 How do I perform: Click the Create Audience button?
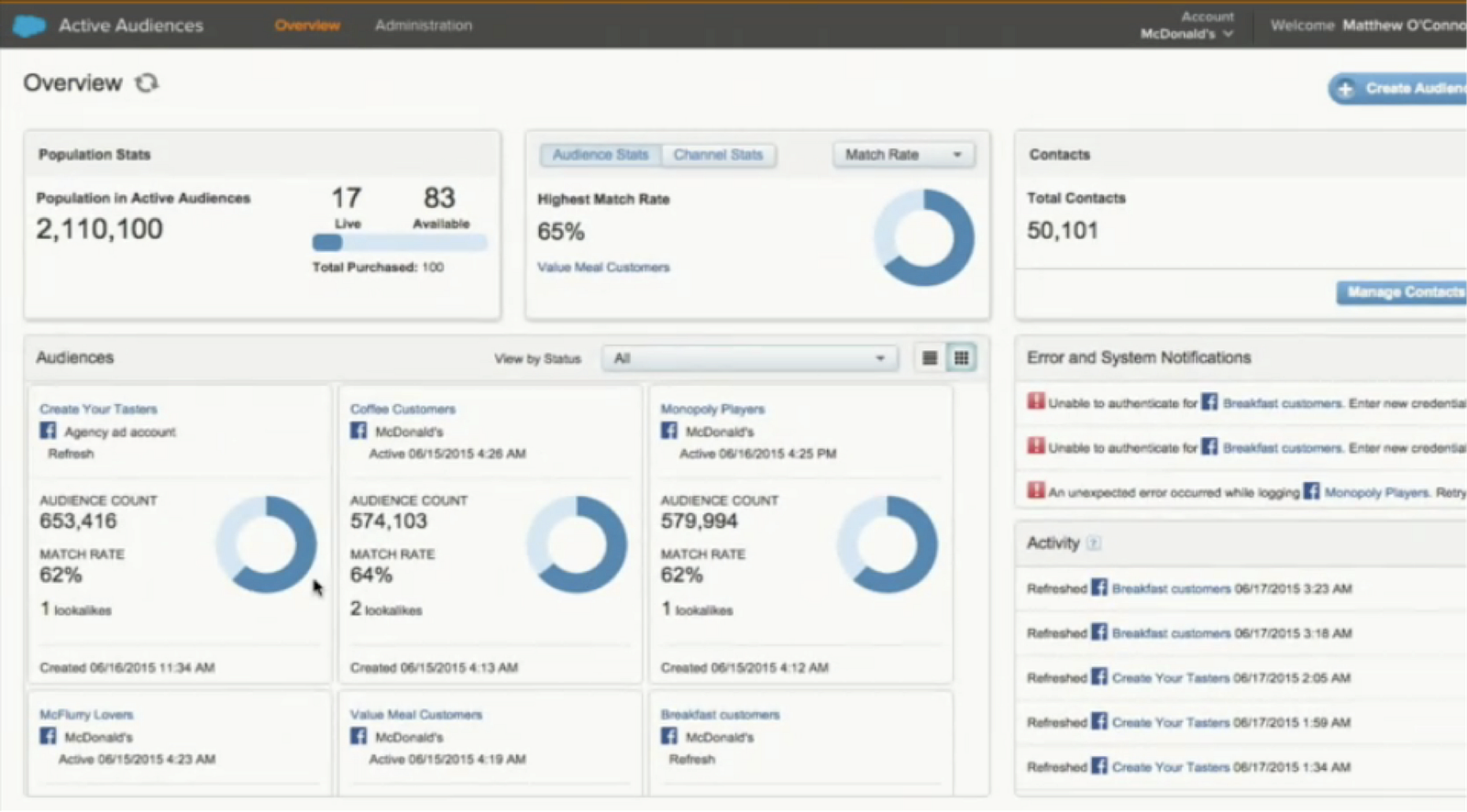[x=1398, y=89]
